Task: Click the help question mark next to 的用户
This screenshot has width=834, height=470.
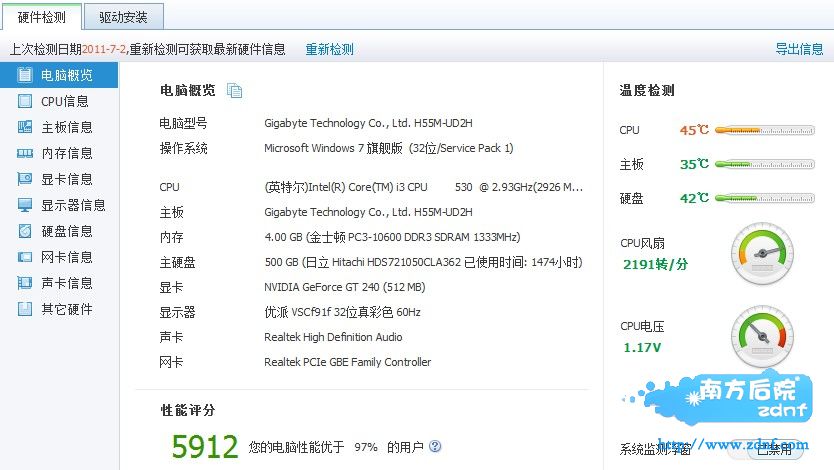Action: pos(435,446)
